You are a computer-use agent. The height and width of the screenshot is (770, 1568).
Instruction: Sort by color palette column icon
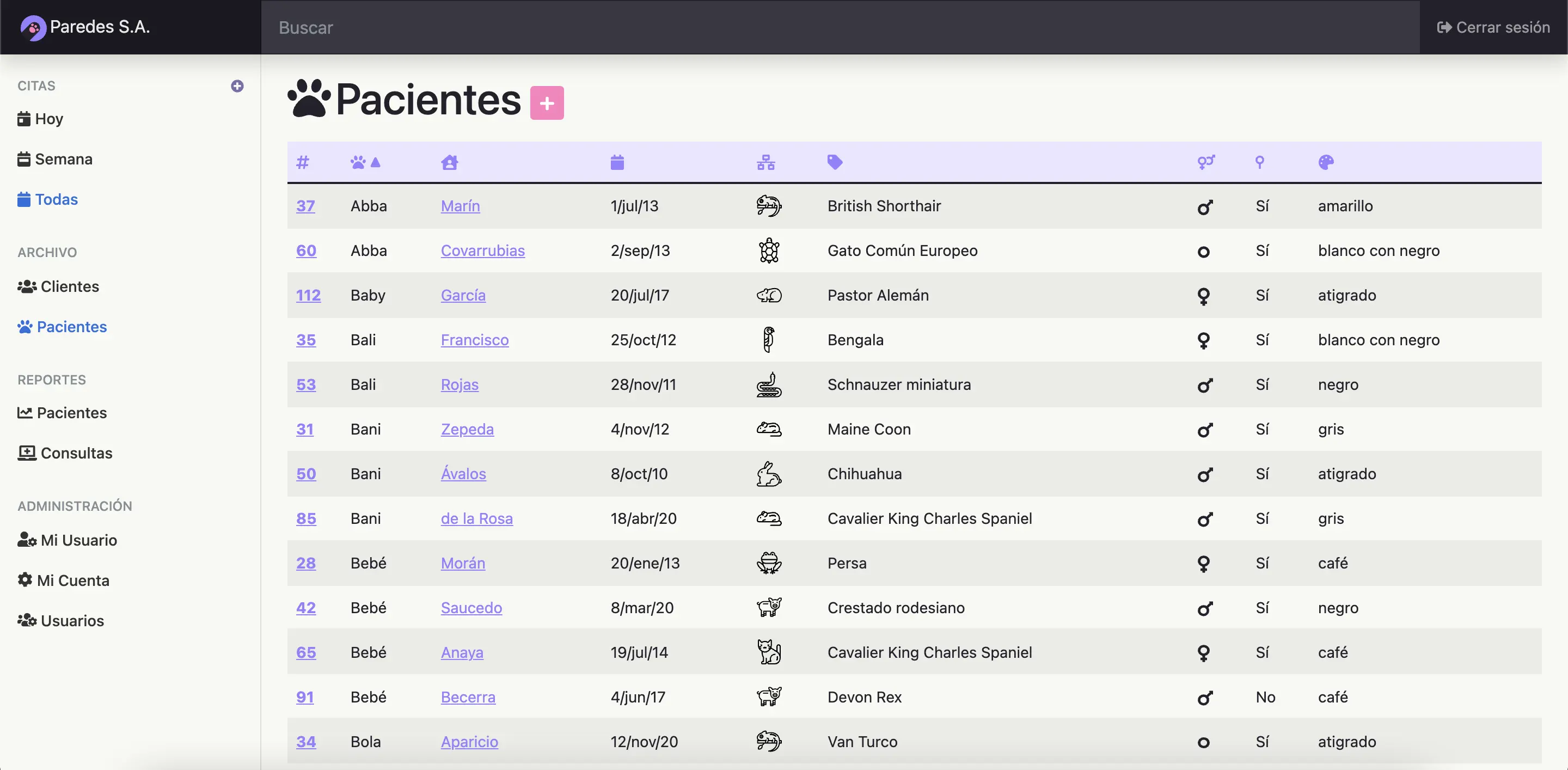click(x=1325, y=162)
